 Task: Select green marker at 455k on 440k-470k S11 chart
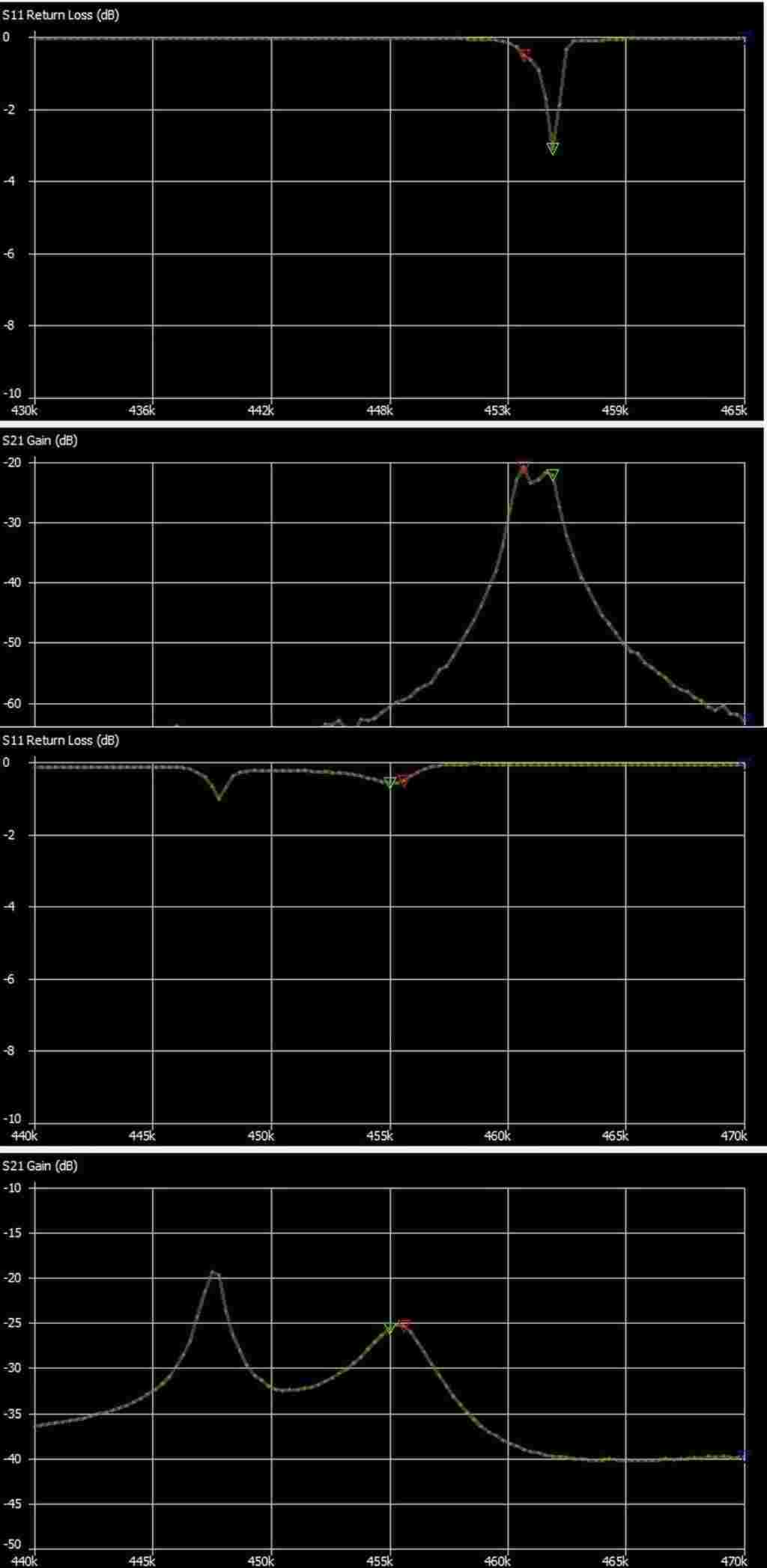coord(389,783)
